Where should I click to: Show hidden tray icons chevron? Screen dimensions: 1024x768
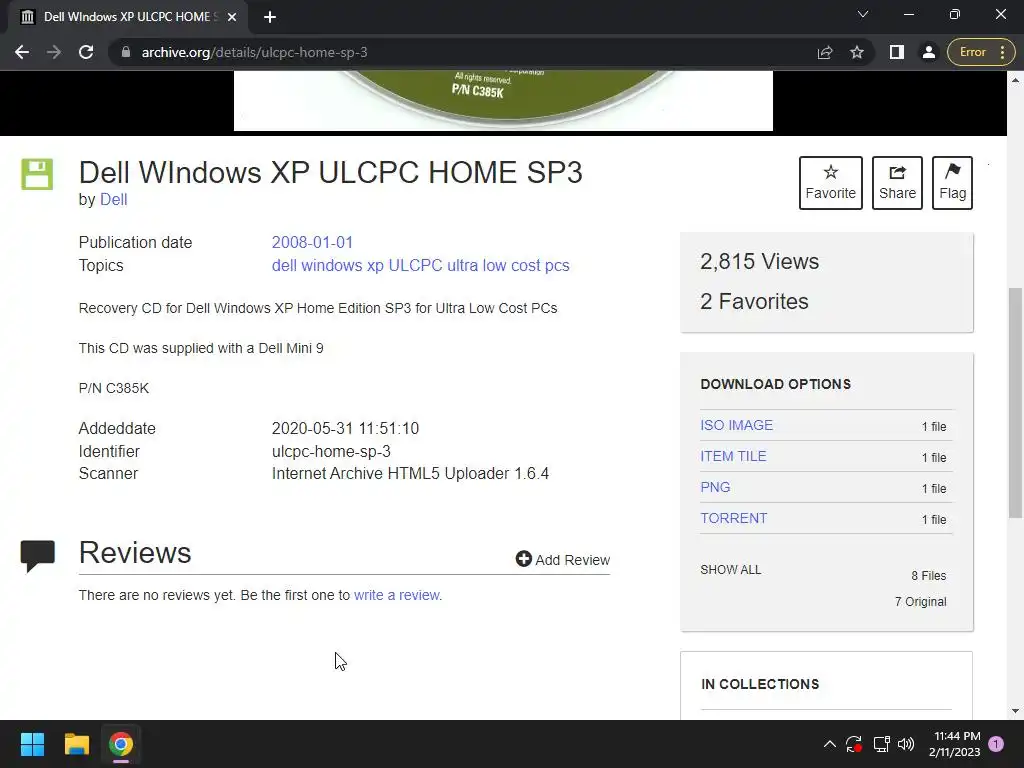pyautogui.click(x=829, y=744)
